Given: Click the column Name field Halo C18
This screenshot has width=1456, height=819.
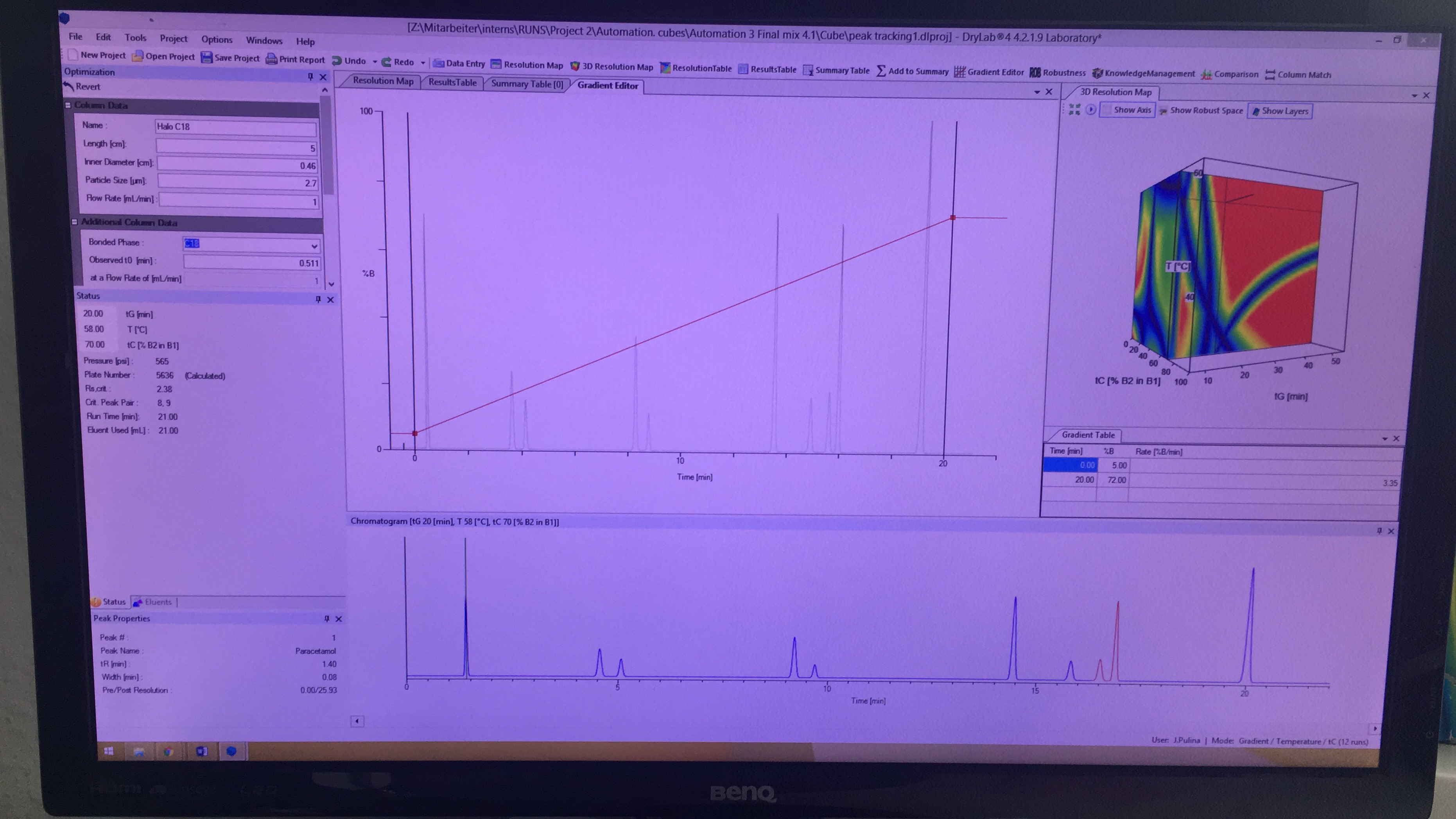Looking at the screenshot, I should pos(236,127).
